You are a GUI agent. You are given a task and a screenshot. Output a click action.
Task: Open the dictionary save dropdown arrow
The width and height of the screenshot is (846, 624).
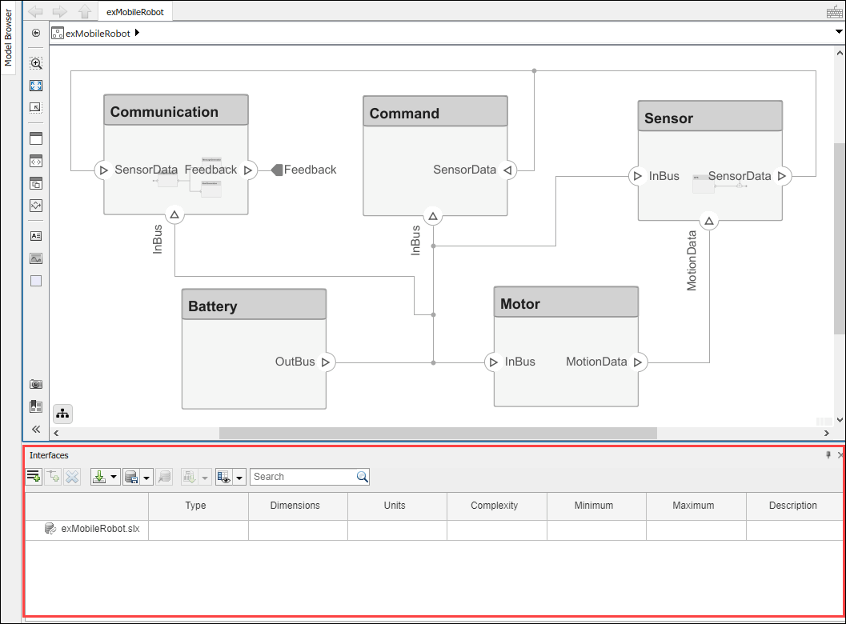[146, 476]
